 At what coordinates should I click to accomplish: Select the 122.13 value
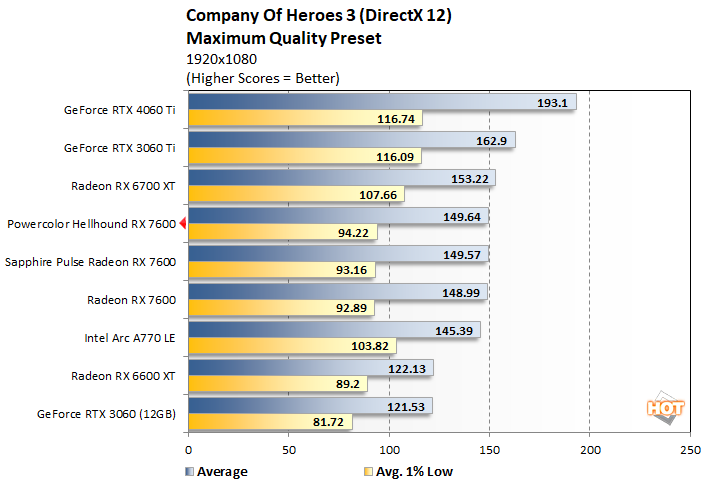pyautogui.click(x=407, y=368)
